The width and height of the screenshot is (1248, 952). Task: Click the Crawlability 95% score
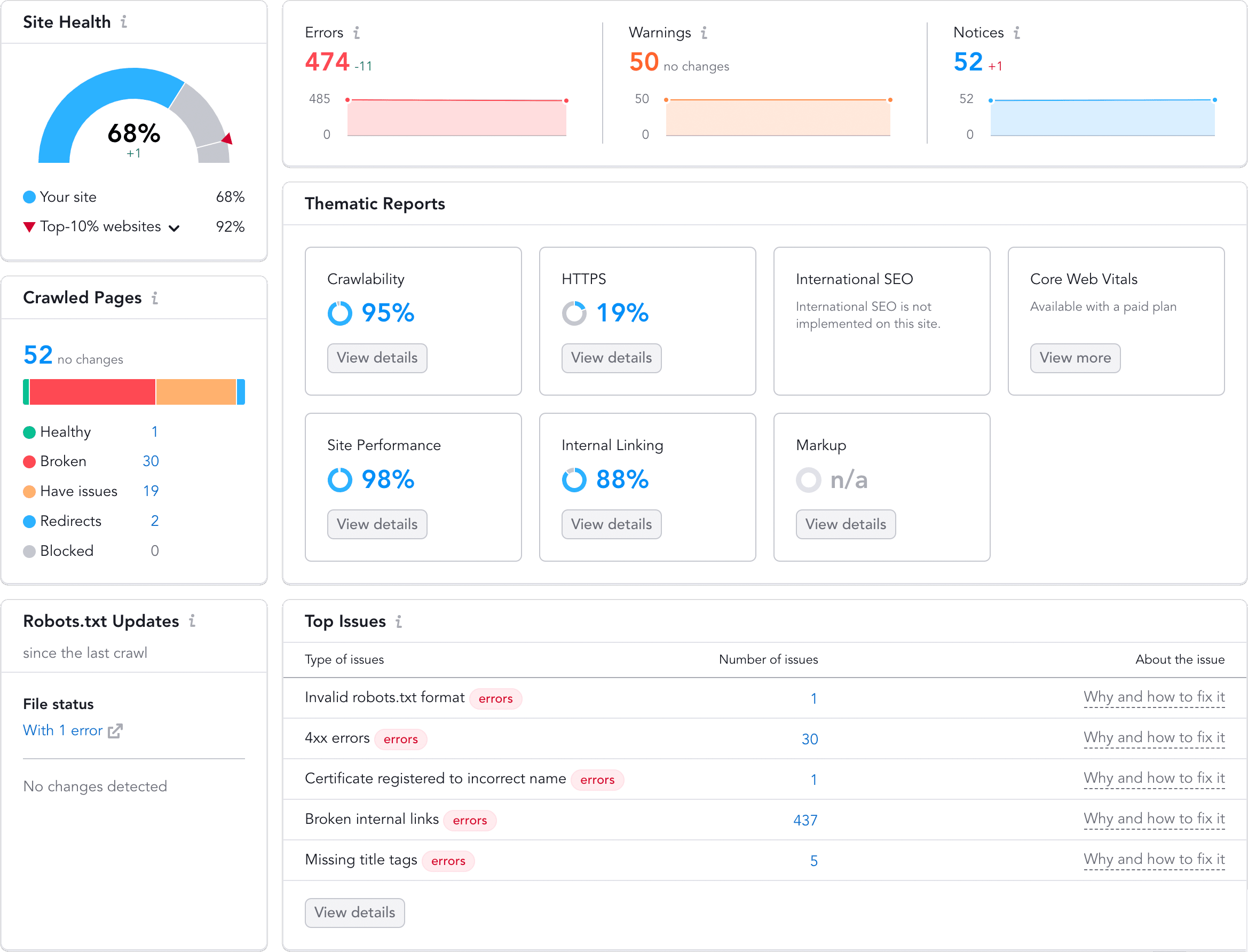[x=388, y=313]
